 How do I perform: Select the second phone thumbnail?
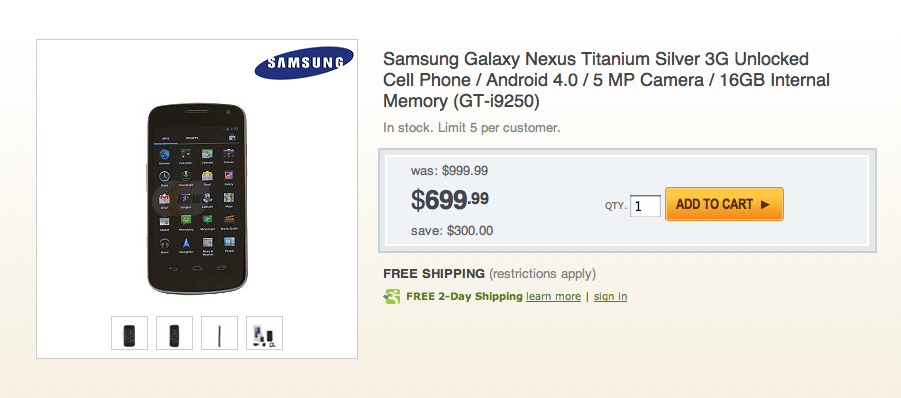tap(174, 333)
